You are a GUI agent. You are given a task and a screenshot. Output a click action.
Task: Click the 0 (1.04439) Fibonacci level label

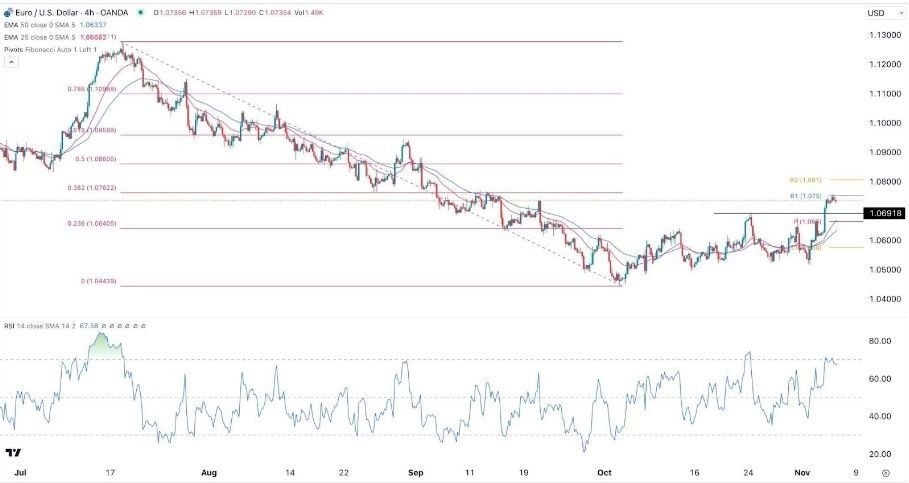click(99, 281)
